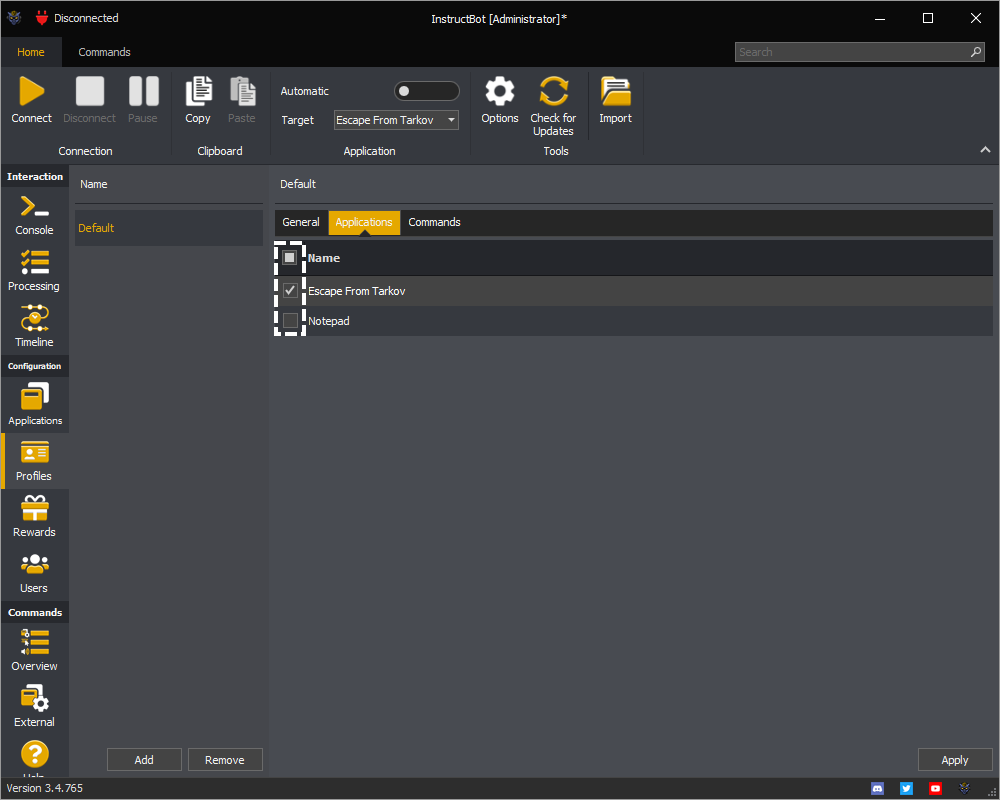Open Discord link in status bar

tap(878, 789)
